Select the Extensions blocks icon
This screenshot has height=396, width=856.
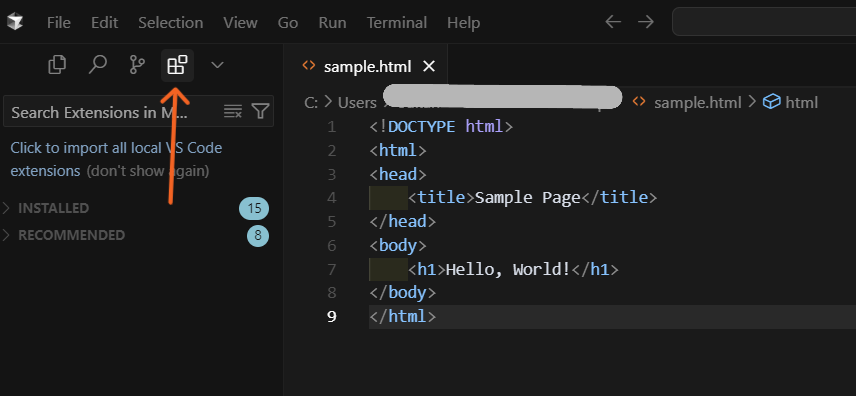tap(177, 65)
